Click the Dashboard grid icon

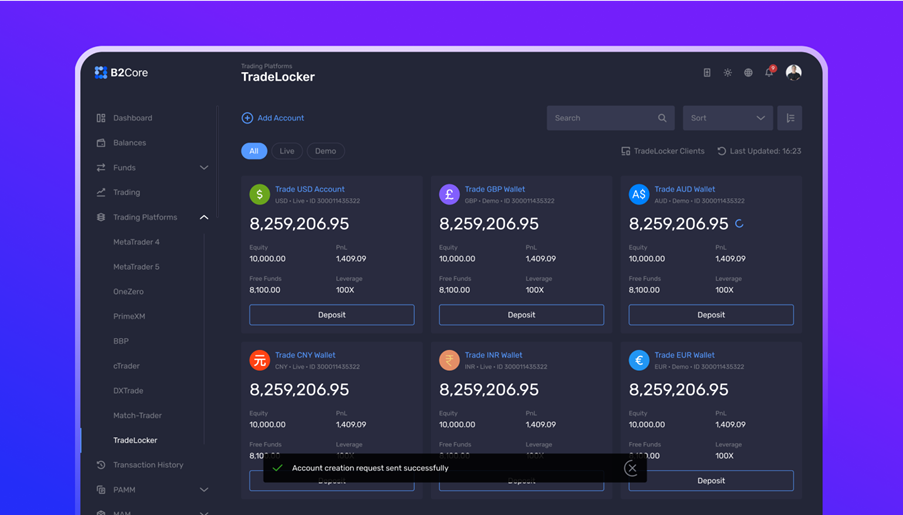pos(101,118)
